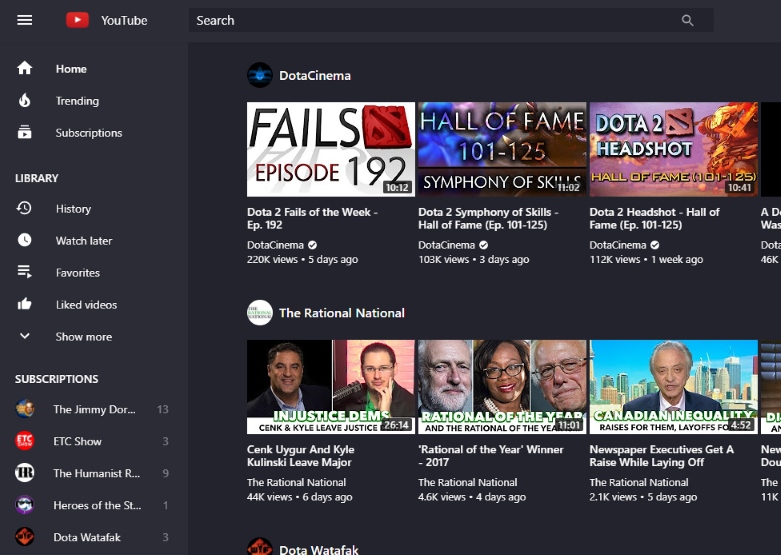The image size is (781, 555).
Task: Open the hamburger guide menu
Action: point(24,20)
